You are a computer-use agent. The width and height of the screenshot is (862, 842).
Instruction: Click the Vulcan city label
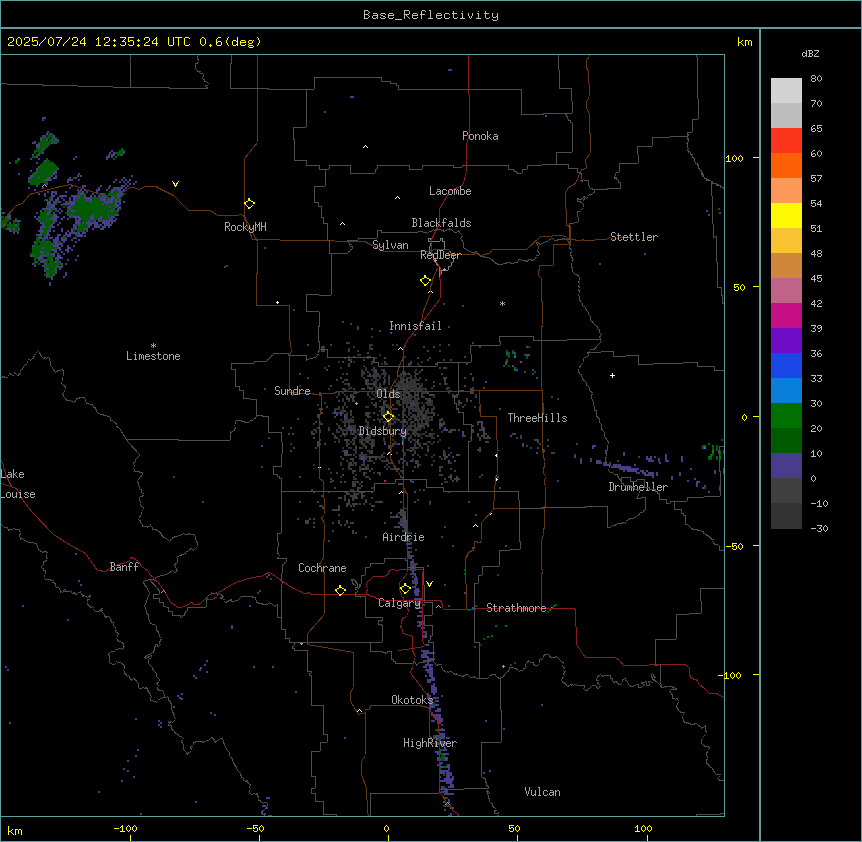(542, 792)
